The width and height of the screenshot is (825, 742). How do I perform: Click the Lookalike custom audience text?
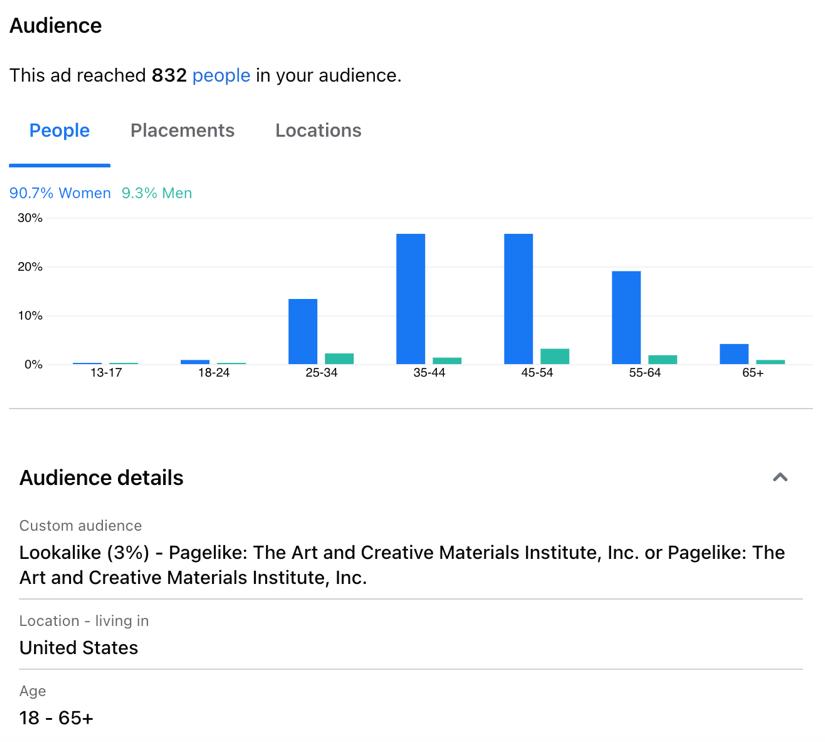401,565
